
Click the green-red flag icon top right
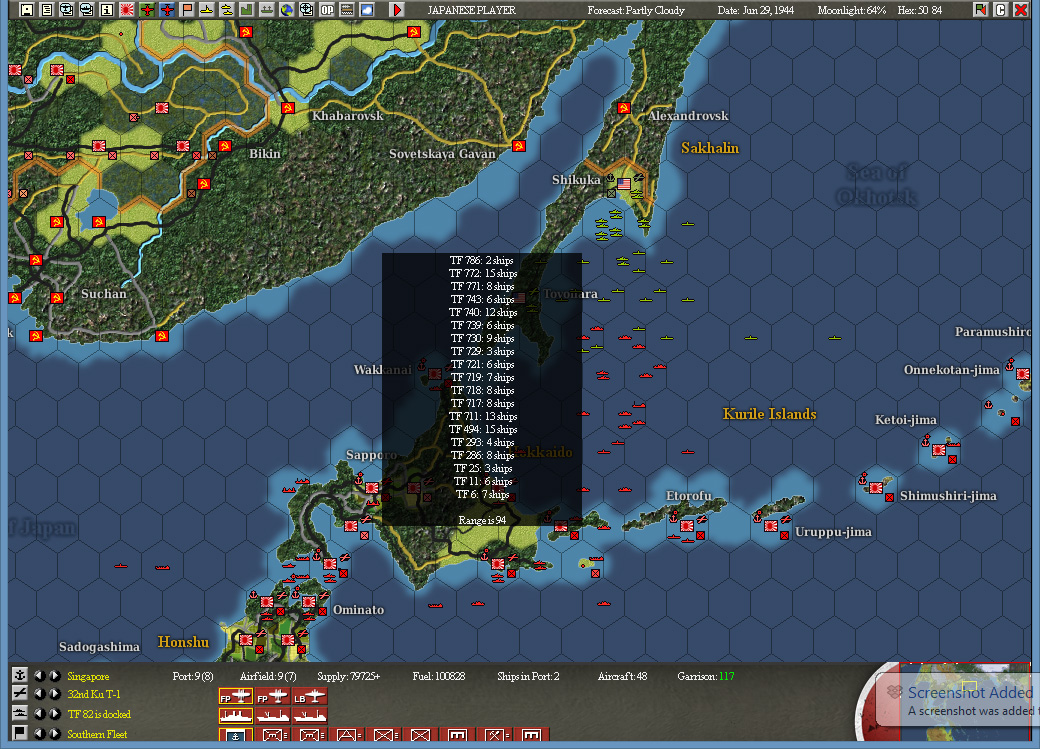click(980, 9)
